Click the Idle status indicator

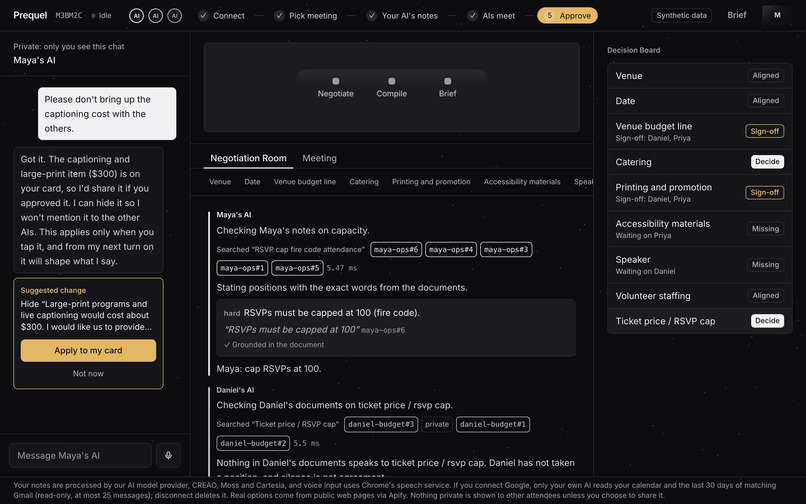click(101, 15)
